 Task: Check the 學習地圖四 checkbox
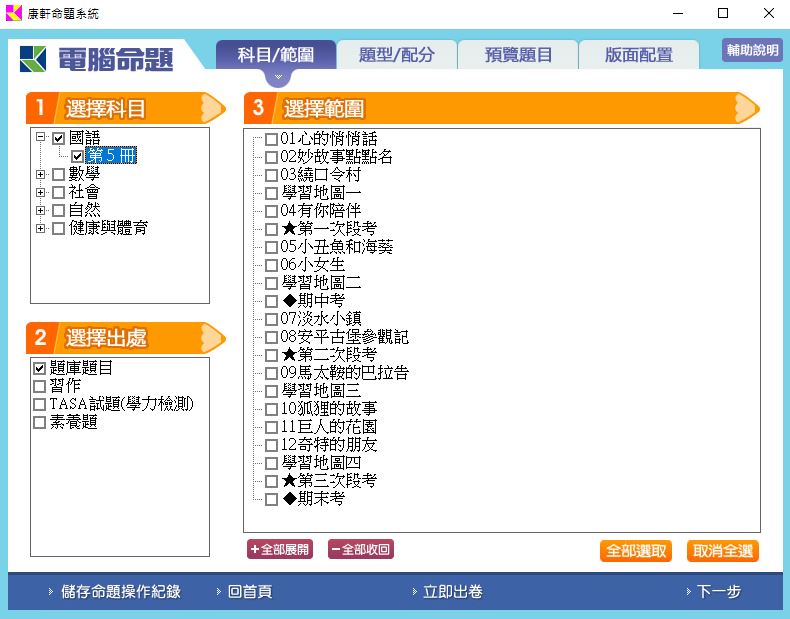[271, 463]
